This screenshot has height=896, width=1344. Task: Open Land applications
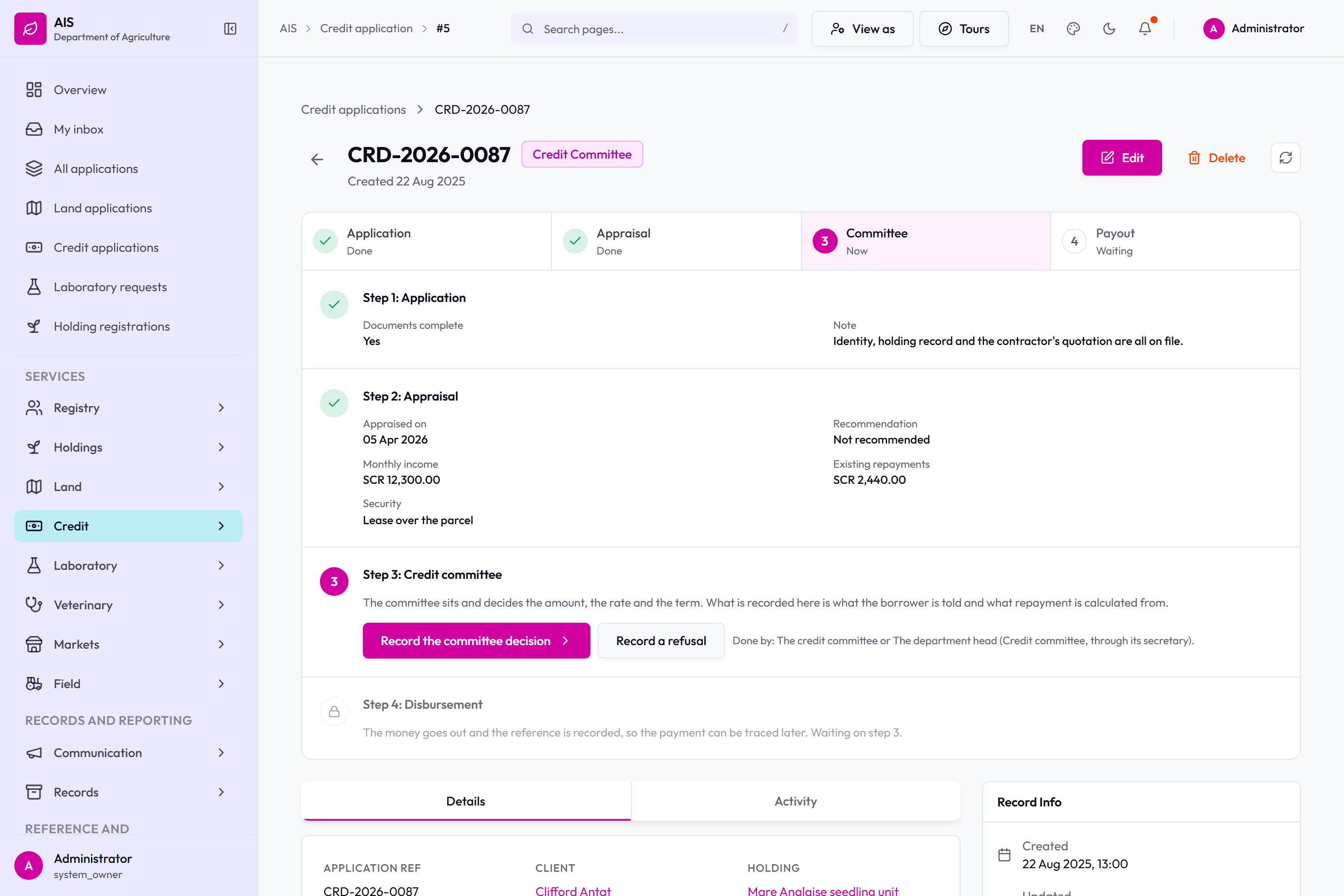click(129, 208)
